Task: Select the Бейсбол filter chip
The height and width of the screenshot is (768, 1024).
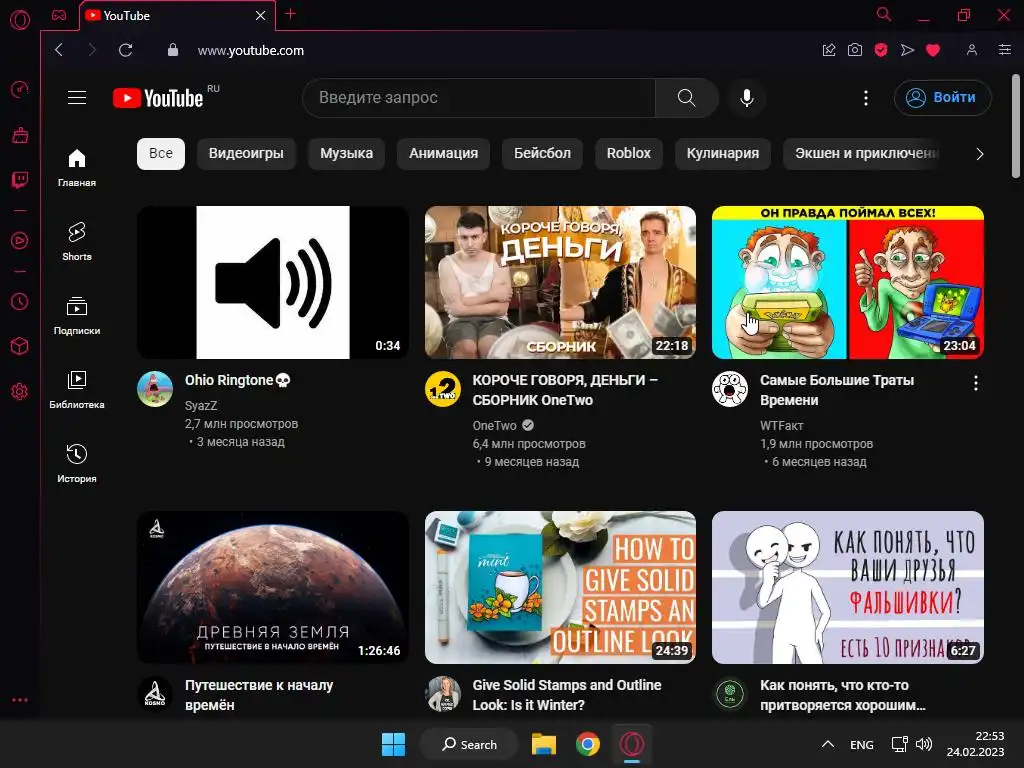Action: click(x=542, y=153)
